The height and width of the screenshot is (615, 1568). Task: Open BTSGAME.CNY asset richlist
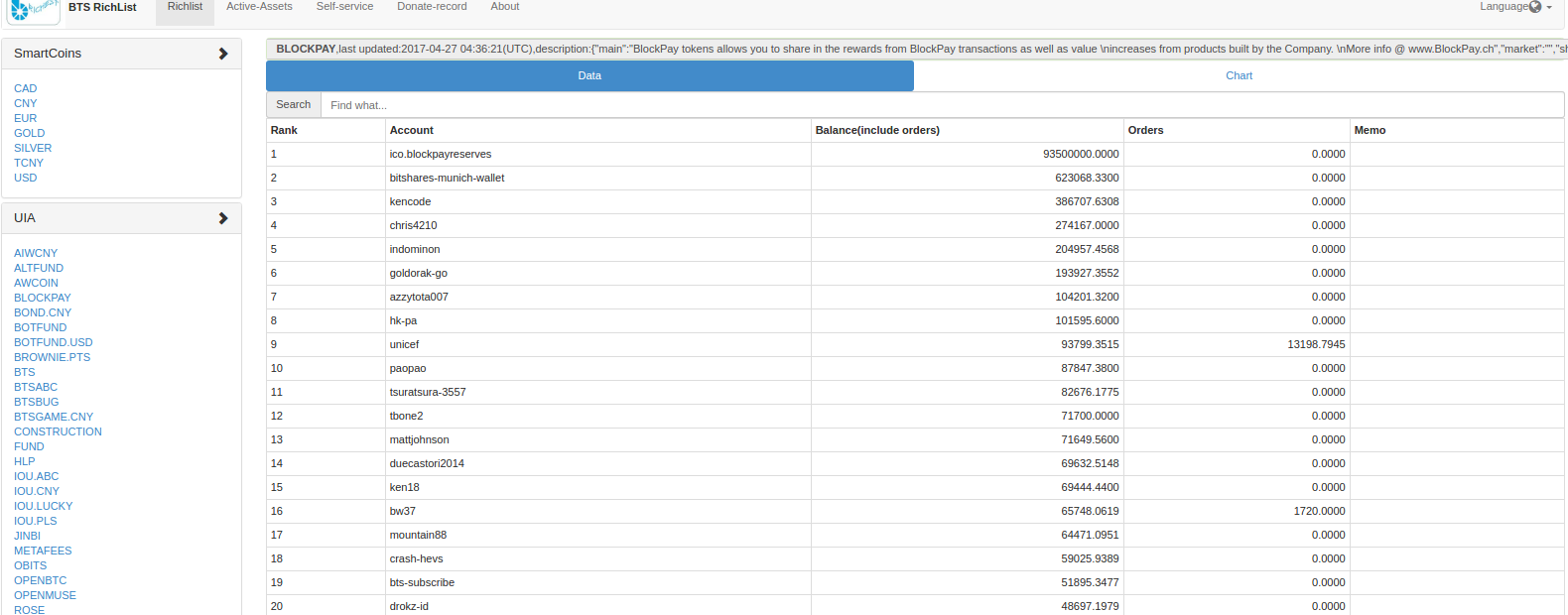click(54, 417)
